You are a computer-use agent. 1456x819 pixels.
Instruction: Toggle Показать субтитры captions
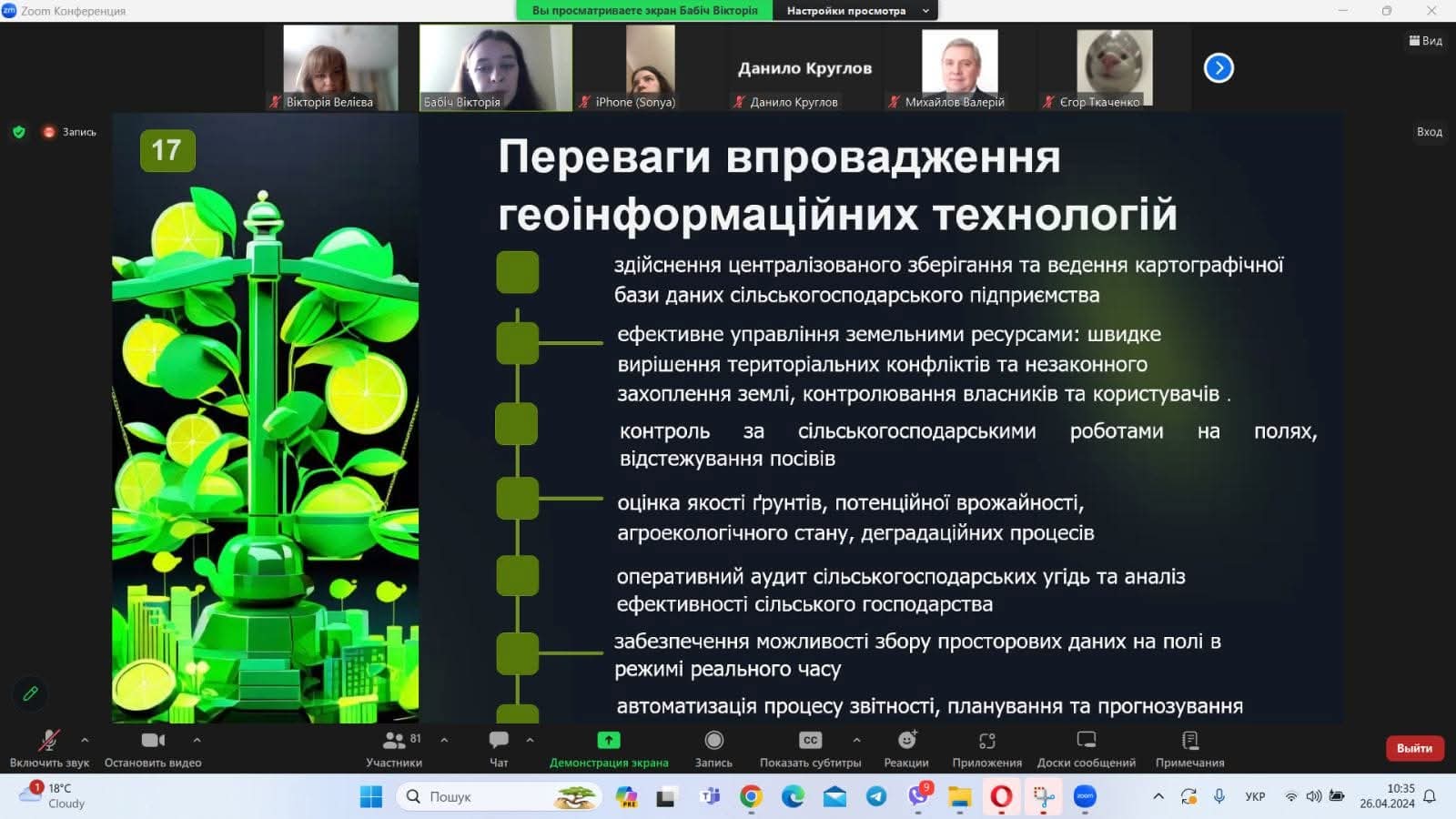tap(810, 748)
